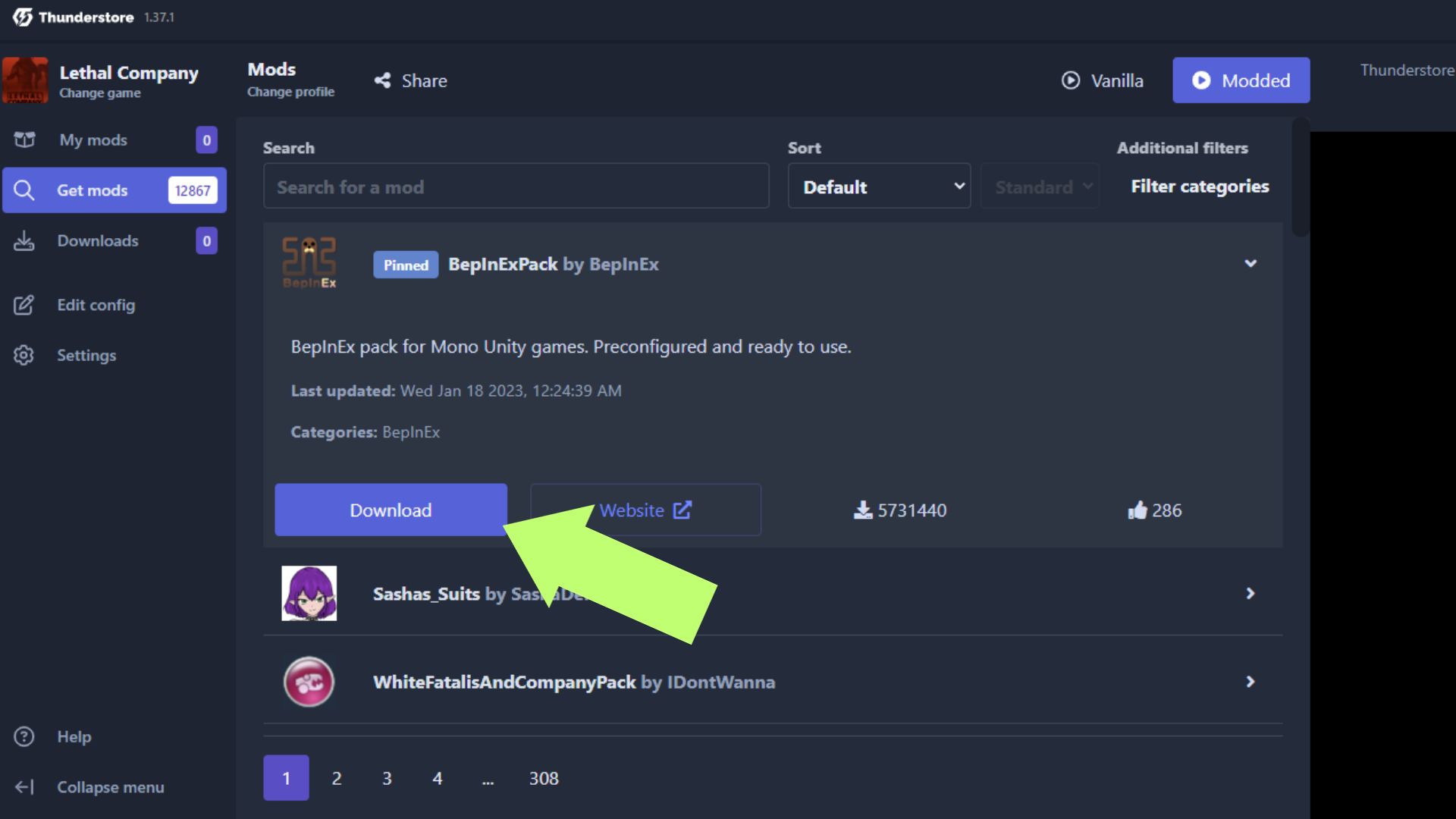Select page 2 of mod listings
This screenshot has height=819, width=1456.
click(336, 778)
